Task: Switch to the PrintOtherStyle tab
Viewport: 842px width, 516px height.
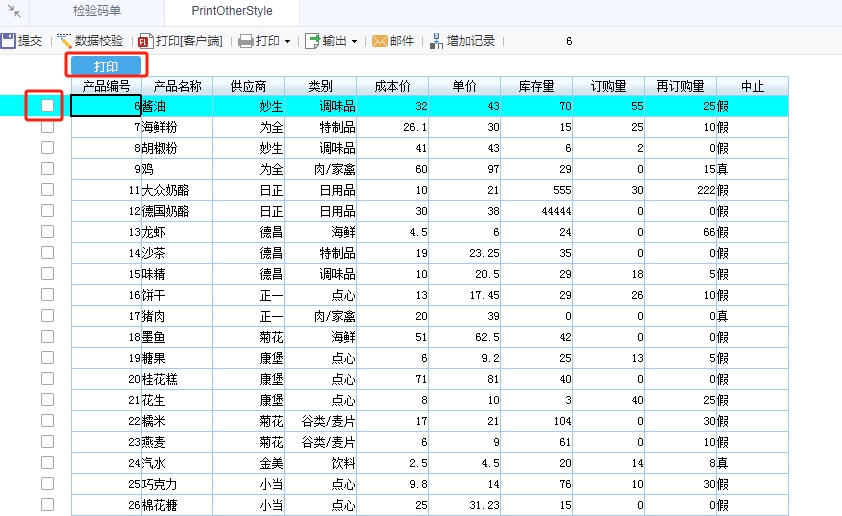Action: click(x=232, y=11)
